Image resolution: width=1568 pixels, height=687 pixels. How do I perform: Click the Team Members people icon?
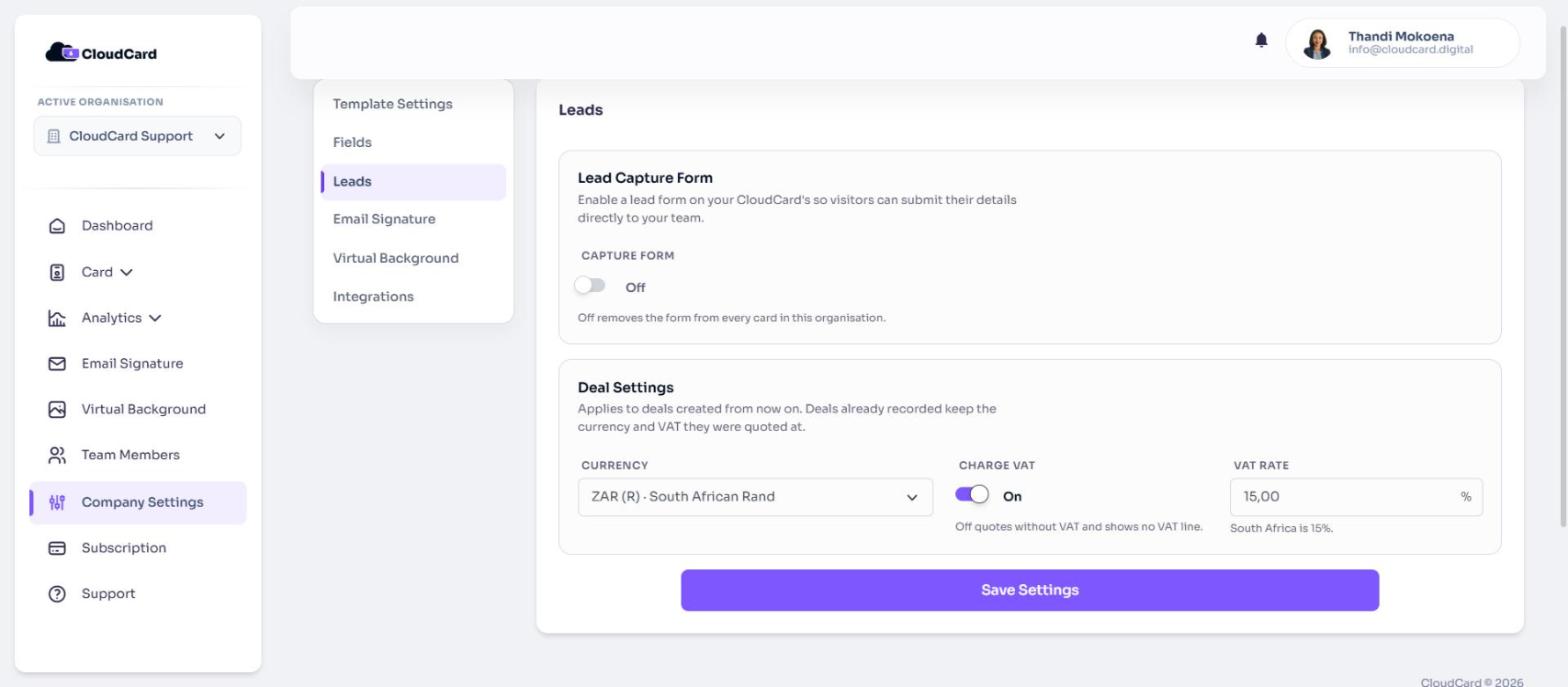[x=57, y=455]
